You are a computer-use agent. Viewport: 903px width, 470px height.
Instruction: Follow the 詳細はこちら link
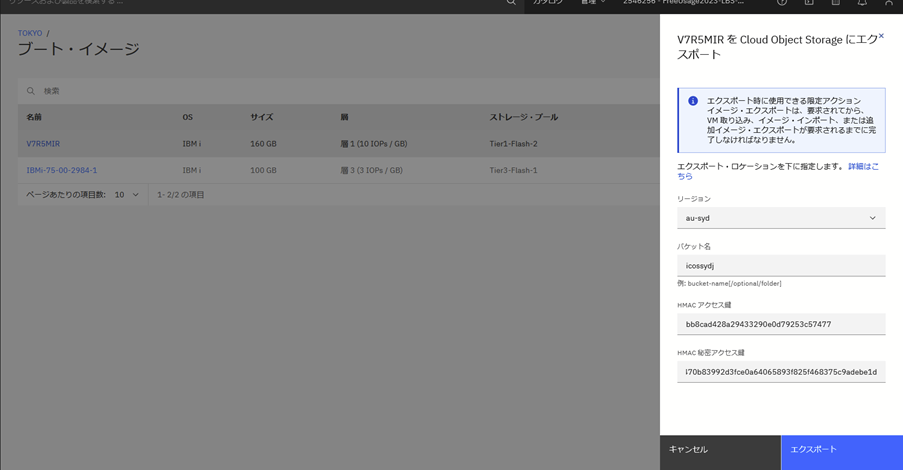[x=863, y=166]
